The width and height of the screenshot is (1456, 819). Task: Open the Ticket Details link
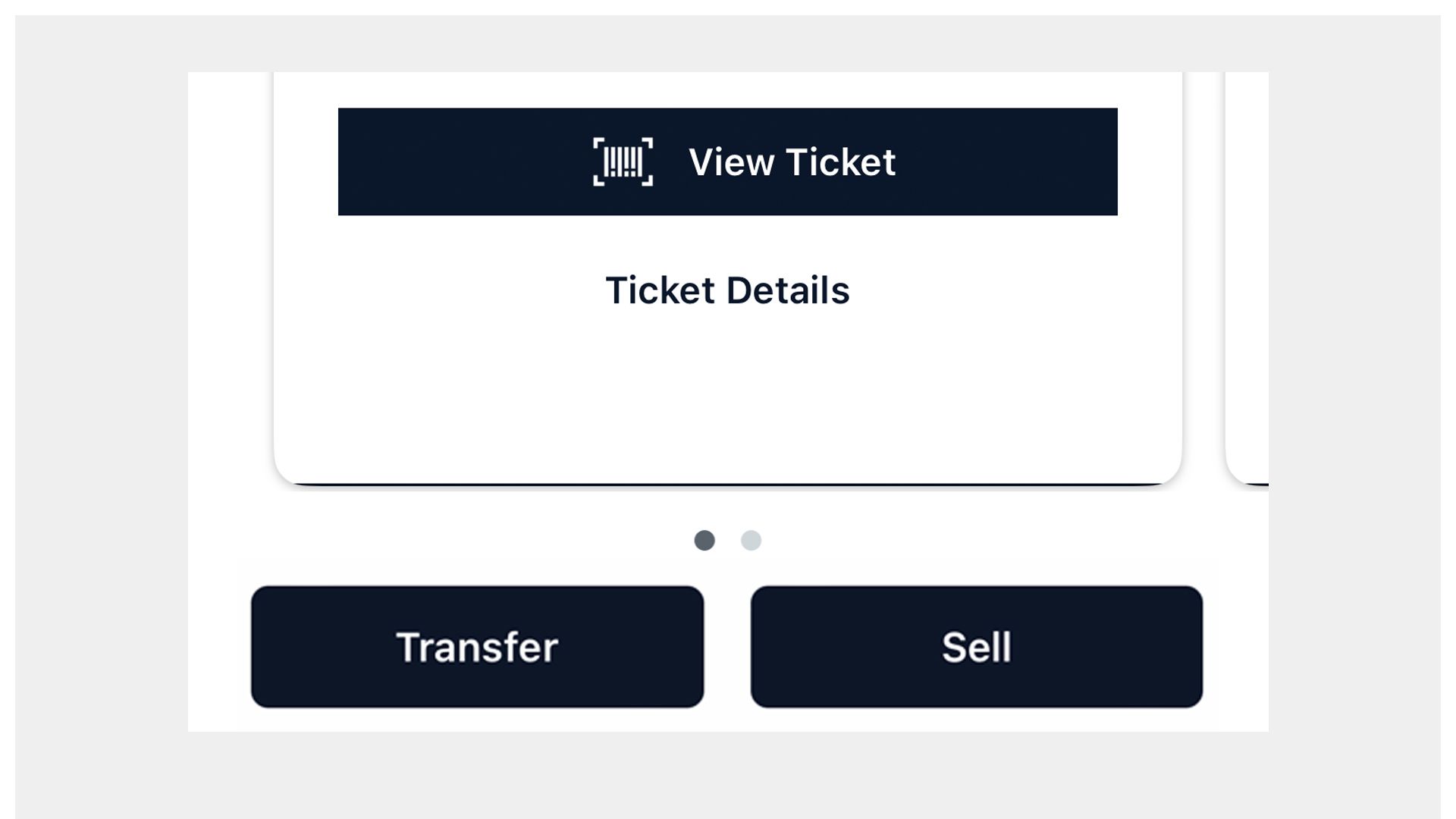coord(727,290)
